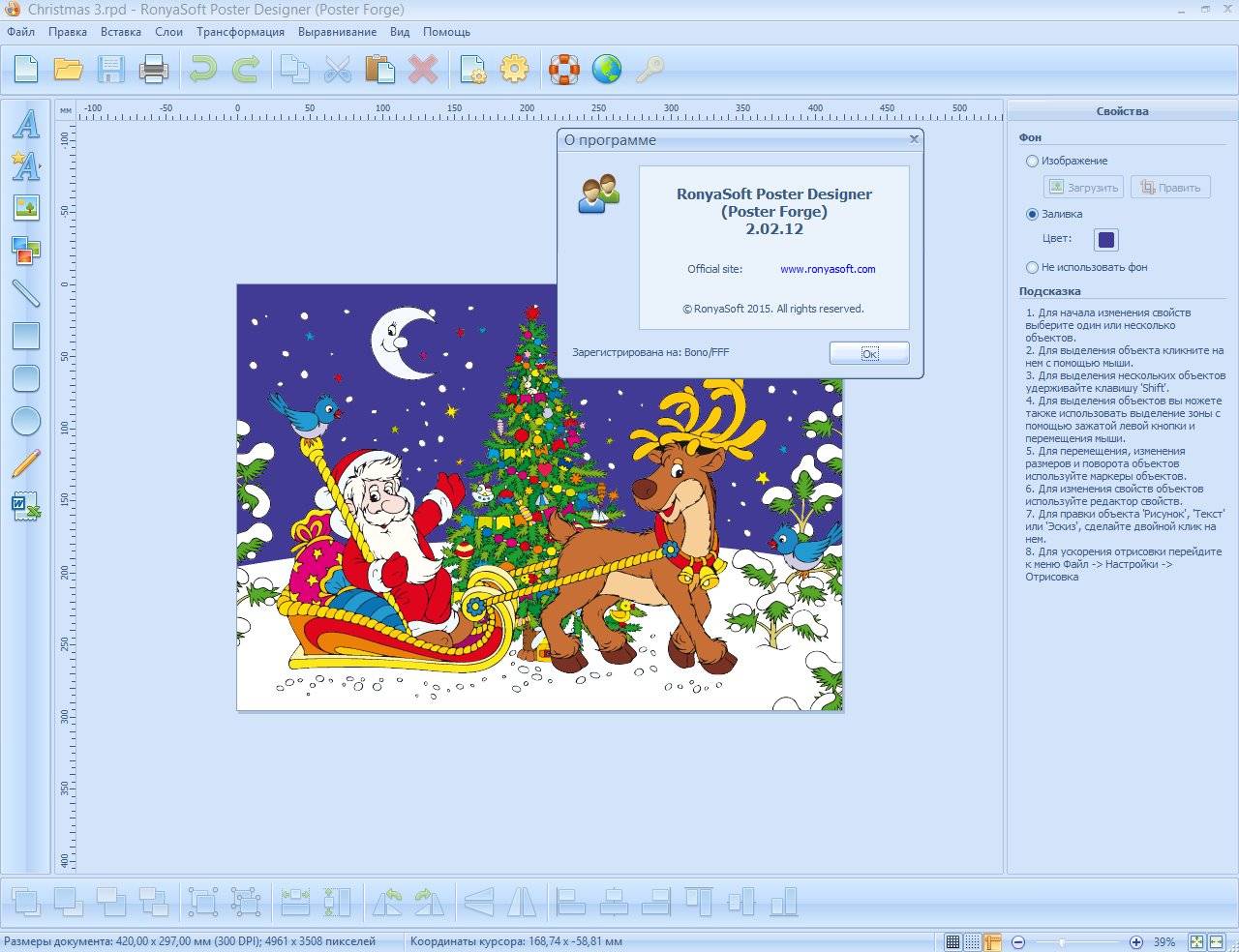This screenshot has height=952, width=1239.
Task: Open help with the lifebuoy icon
Action: (564, 69)
